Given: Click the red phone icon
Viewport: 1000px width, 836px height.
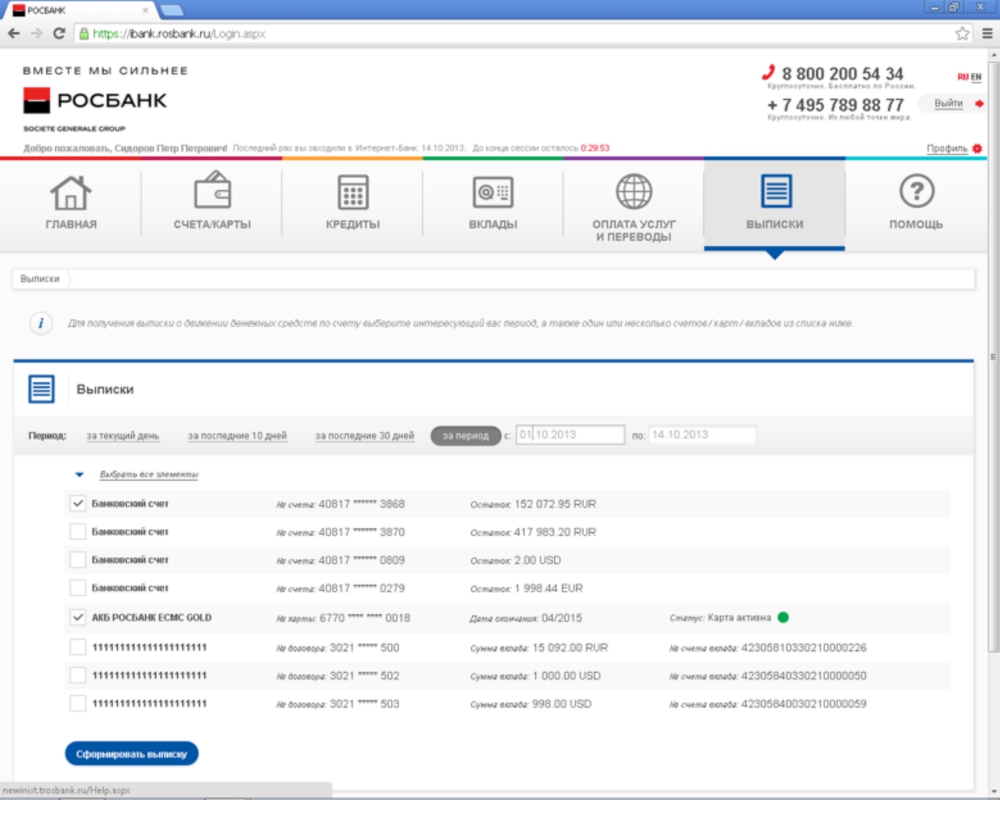Looking at the screenshot, I should [x=768, y=72].
